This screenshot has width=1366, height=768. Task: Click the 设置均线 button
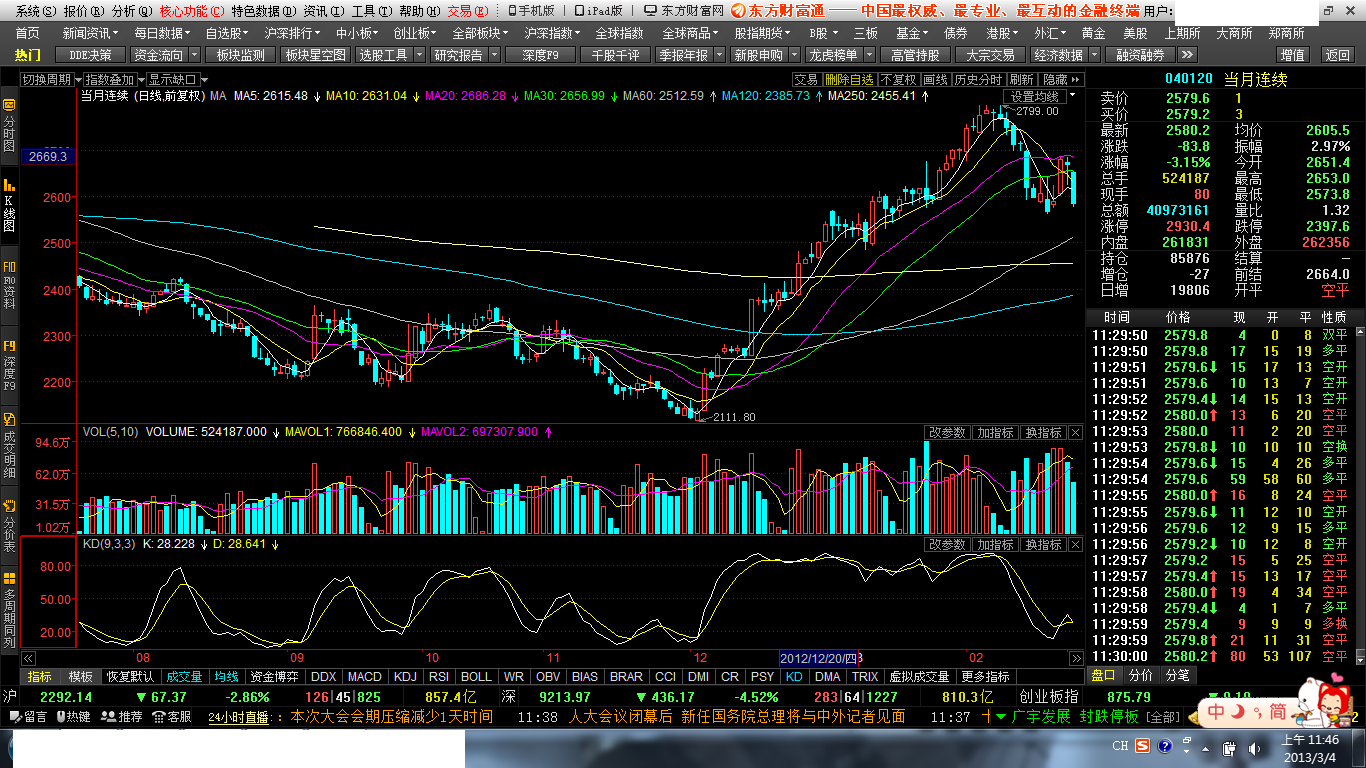1034,97
